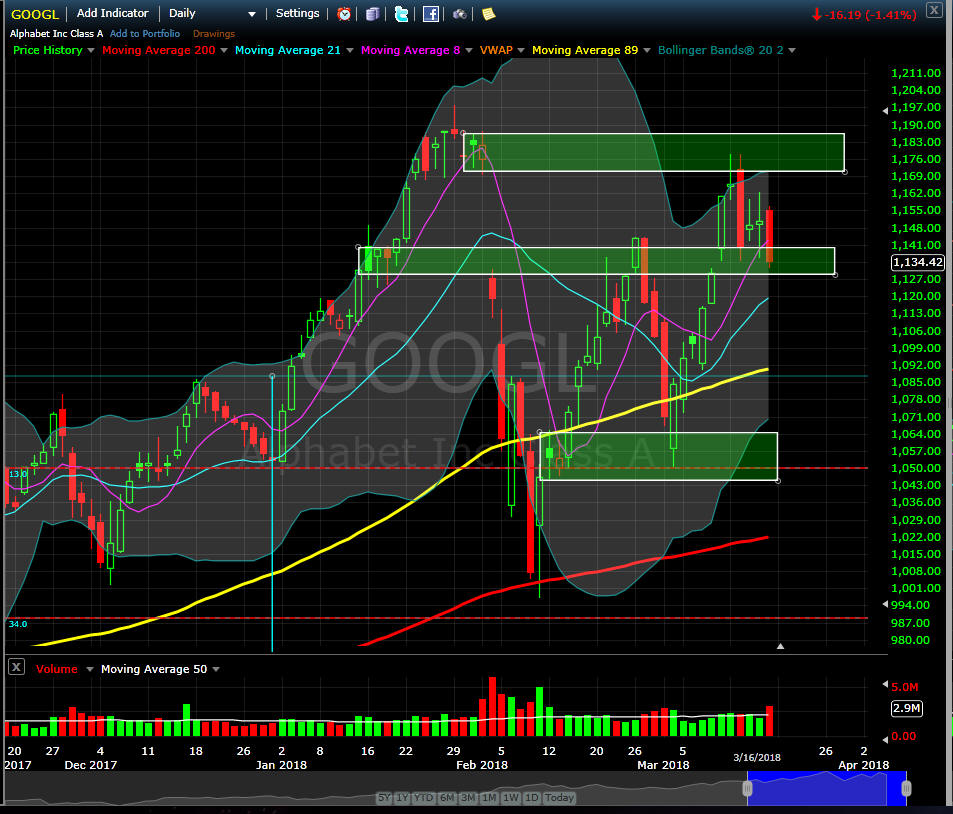Select the YTD range button
The image size is (953, 814).
click(424, 798)
